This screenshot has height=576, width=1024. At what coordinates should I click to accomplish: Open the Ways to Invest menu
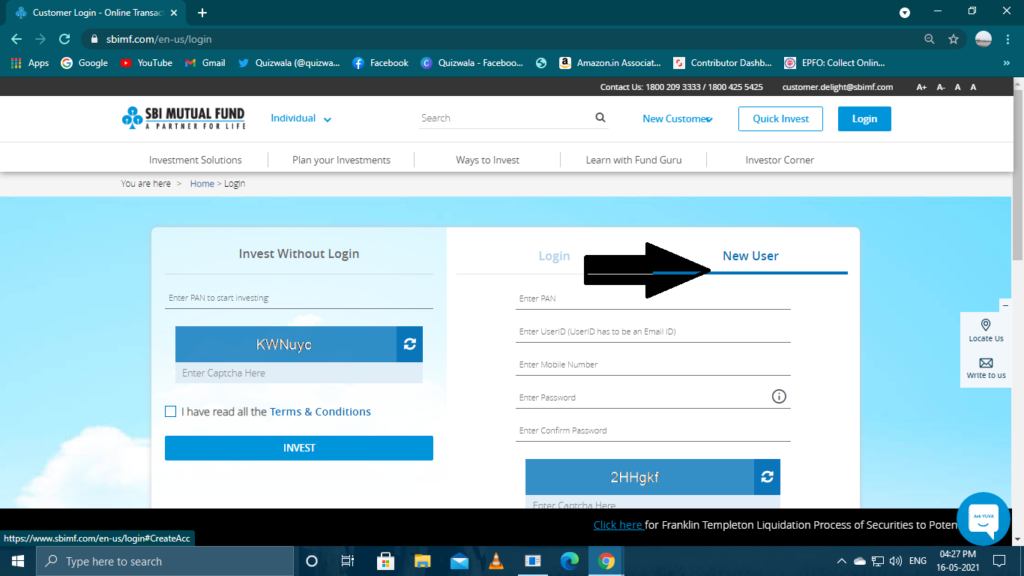(488, 160)
